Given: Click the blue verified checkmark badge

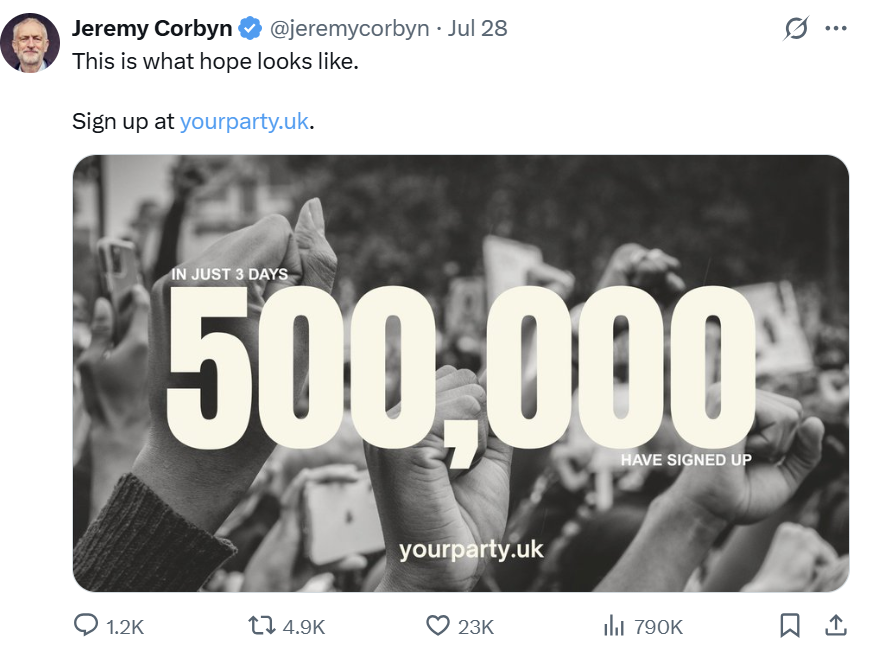Looking at the screenshot, I should click(251, 29).
